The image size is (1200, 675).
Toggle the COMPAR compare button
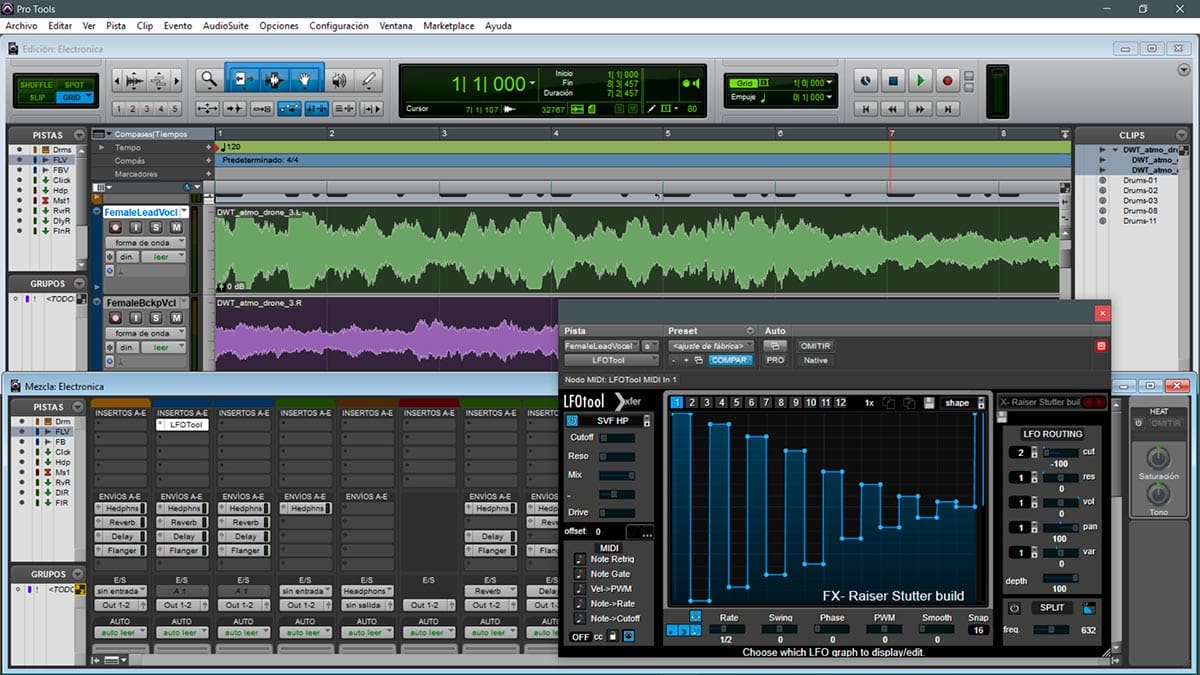pyautogui.click(x=730, y=360)
